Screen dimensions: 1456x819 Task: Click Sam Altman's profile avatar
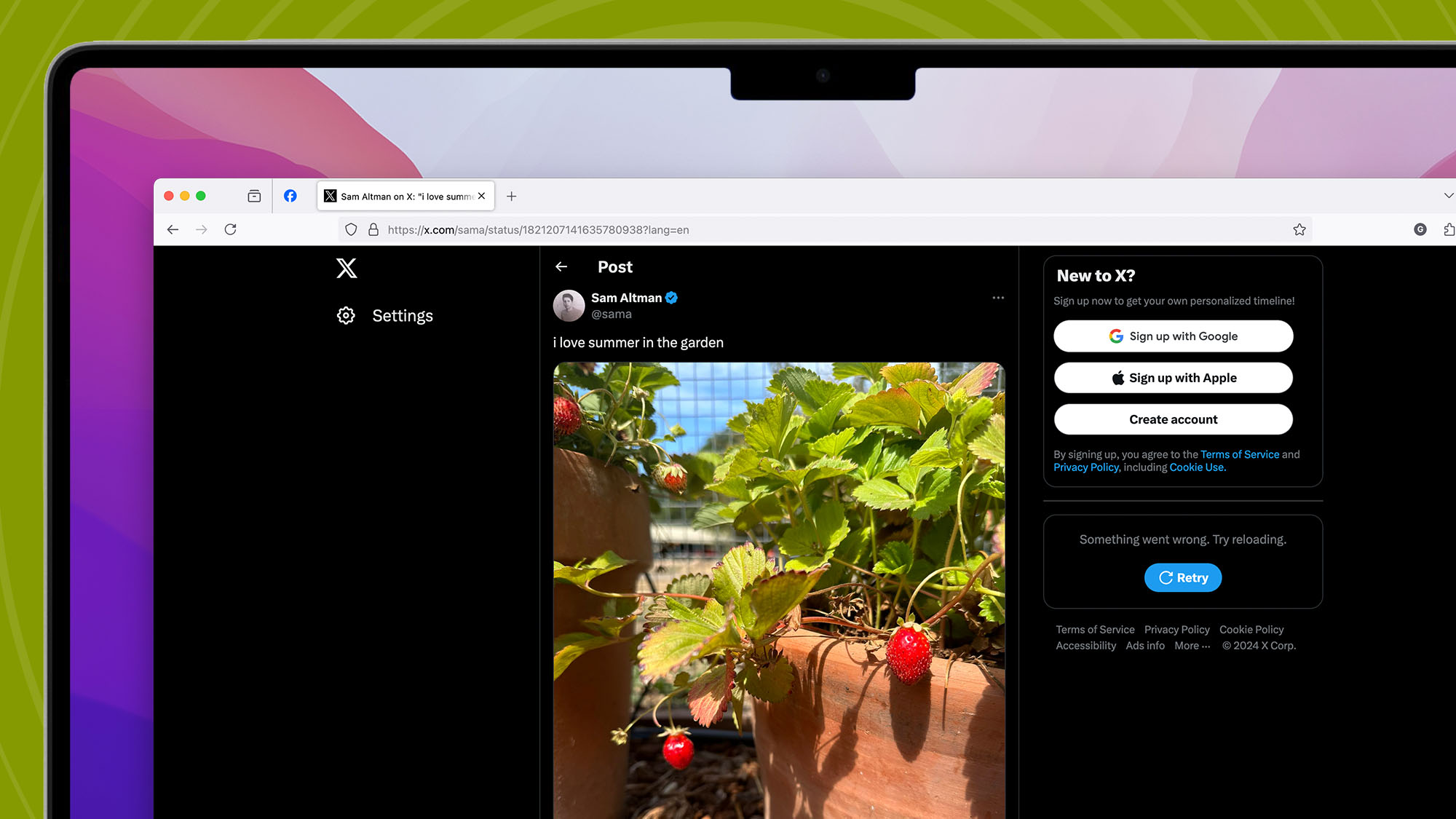[x=568, y=306]
